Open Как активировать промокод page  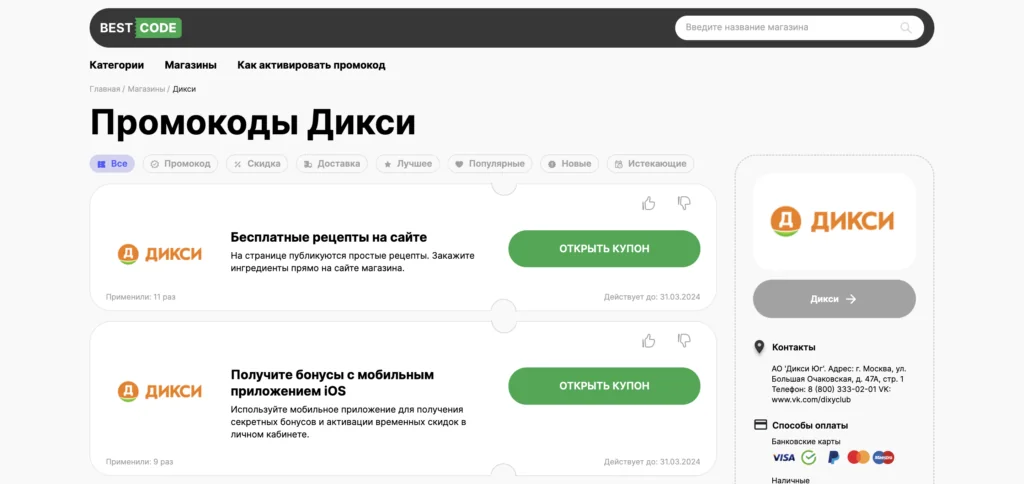coord(312,65)
